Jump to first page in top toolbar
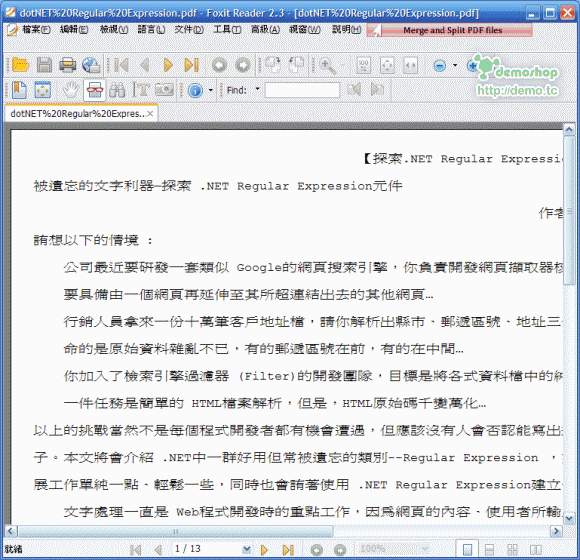 point(121,65)
